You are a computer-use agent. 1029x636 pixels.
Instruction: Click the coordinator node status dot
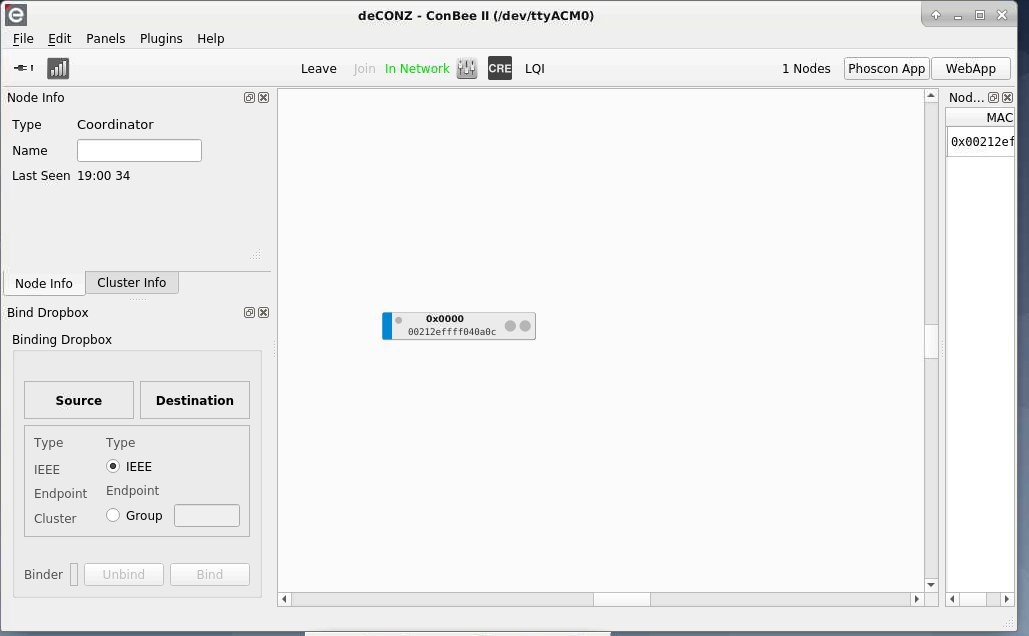398,320
